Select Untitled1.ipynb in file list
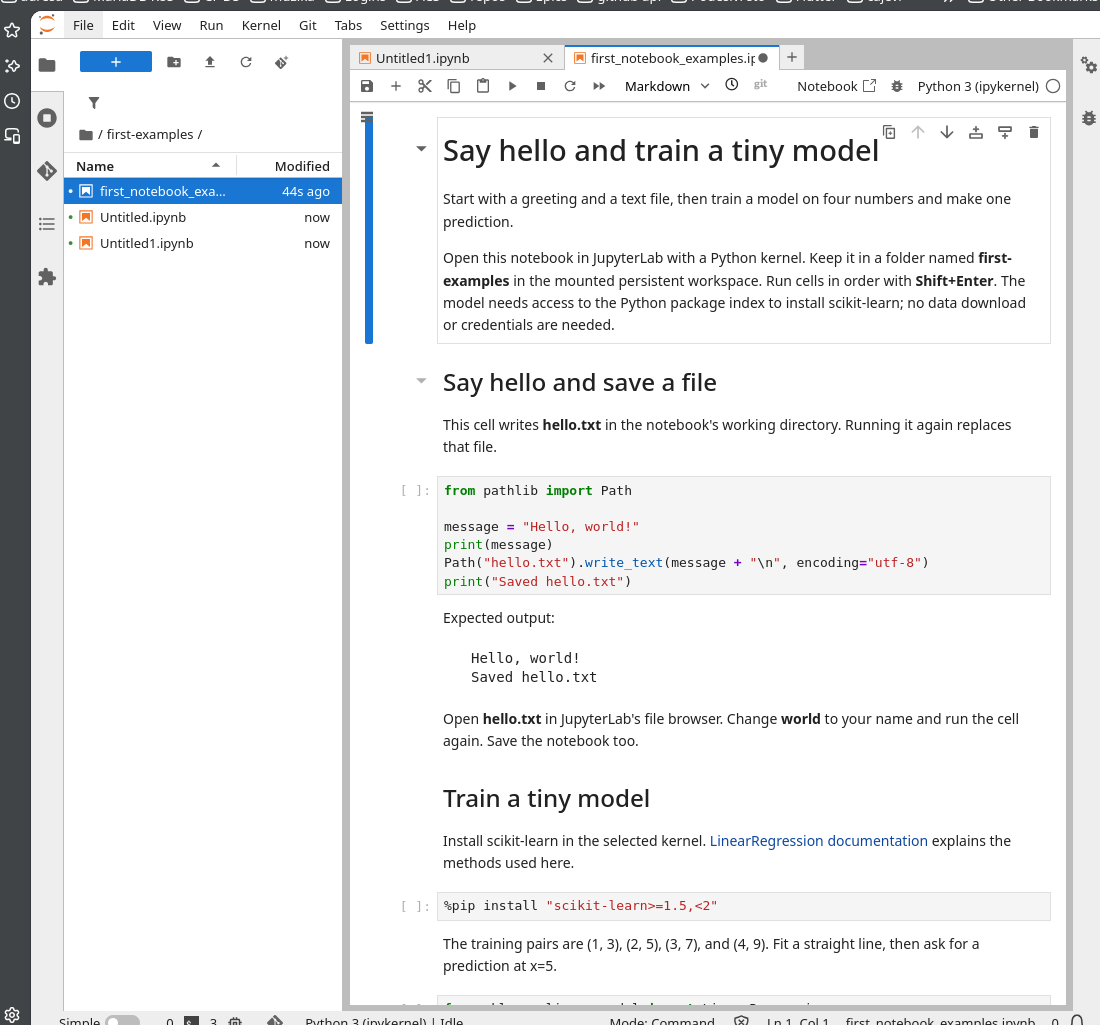This screenshot has width=1100, height=1025. [x=203, y=243]
